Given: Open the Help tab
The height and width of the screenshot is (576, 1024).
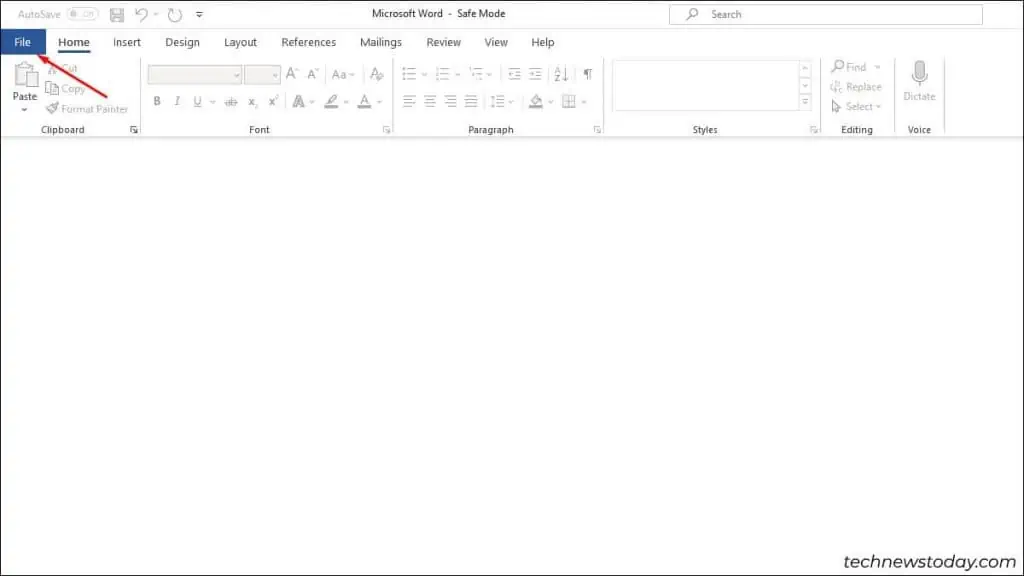Looking at the screenshot, I should coord(543,42).
